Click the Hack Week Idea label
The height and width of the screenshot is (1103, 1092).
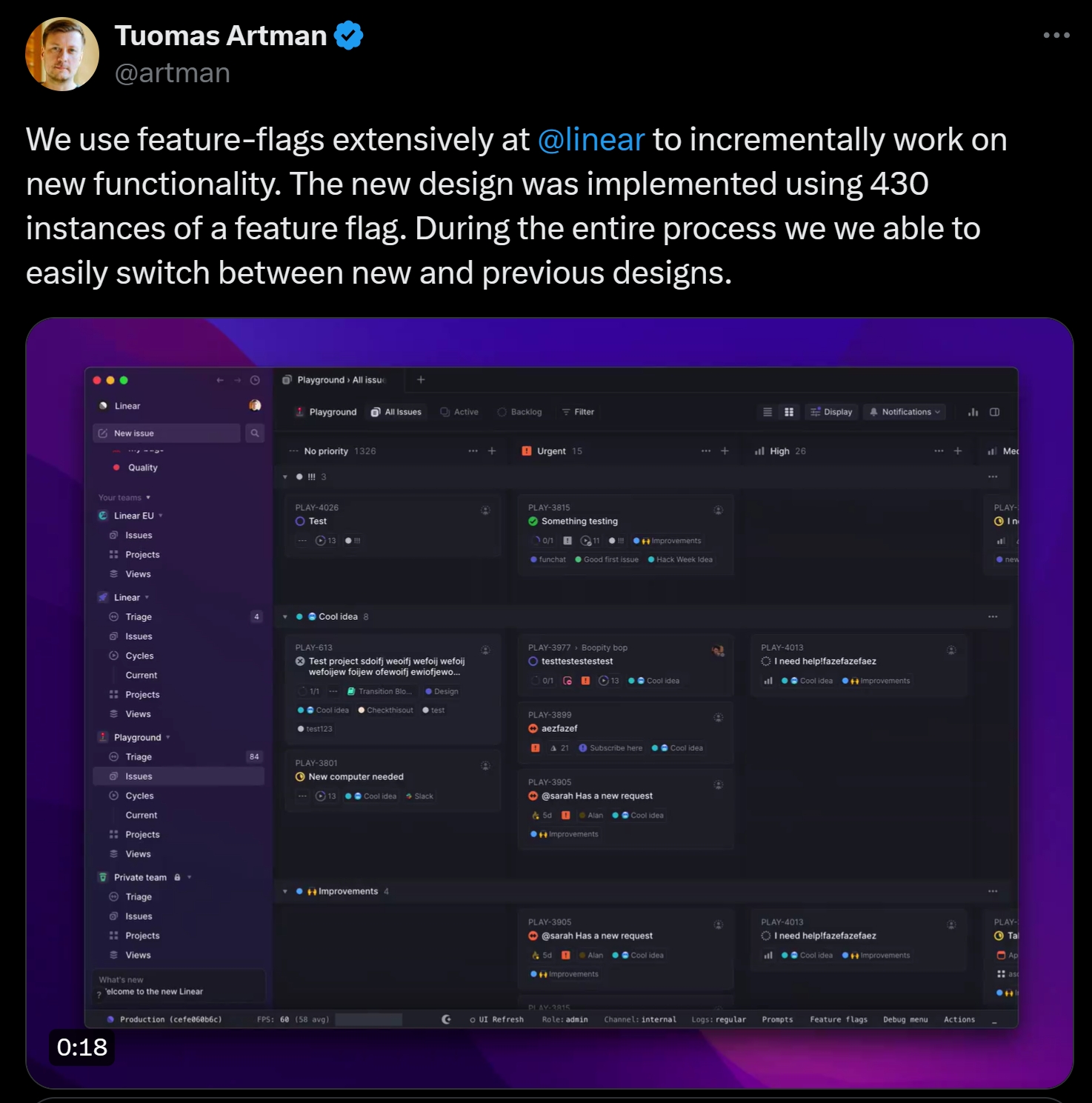(680, 560)
